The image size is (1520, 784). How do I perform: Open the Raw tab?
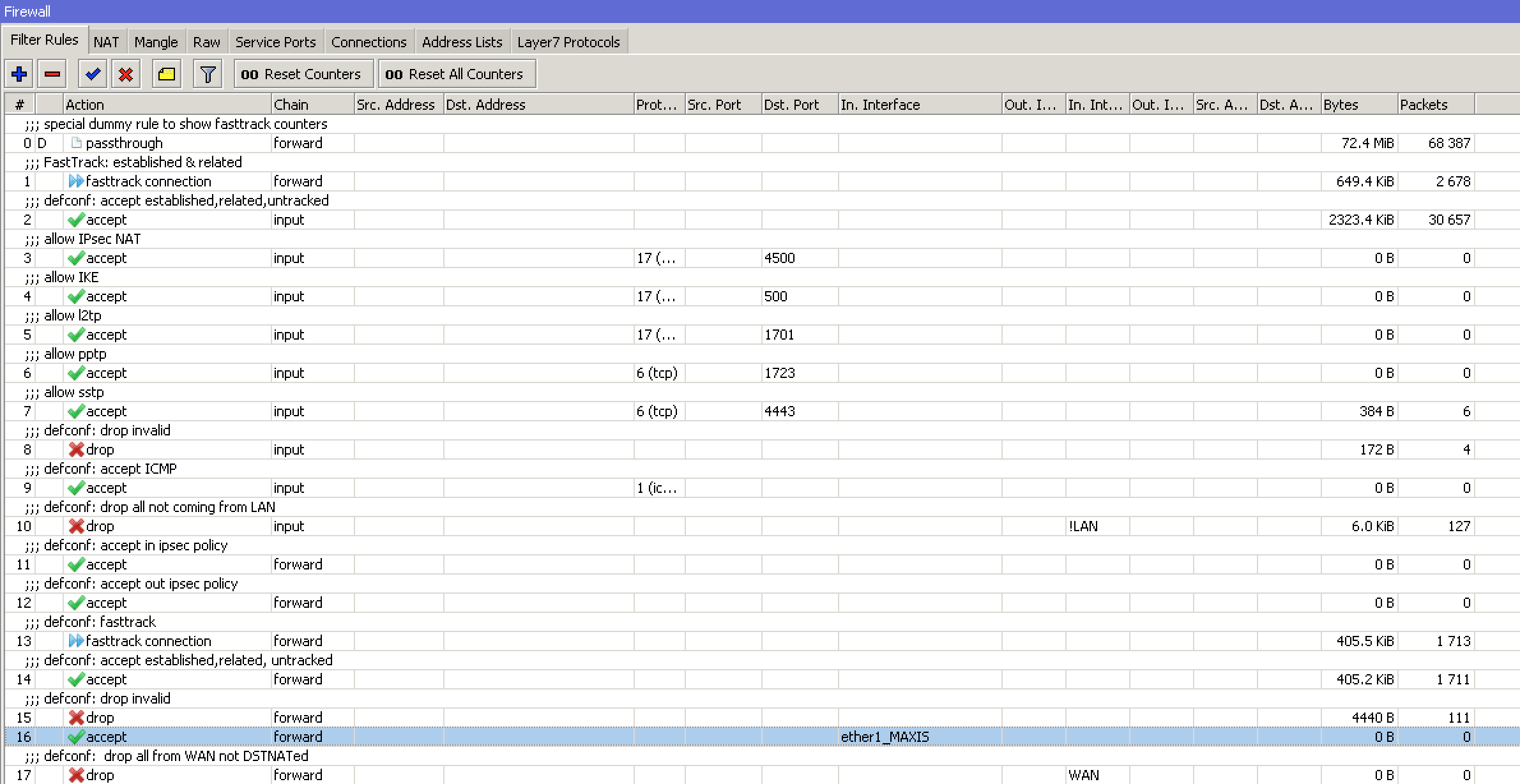(206, 42)
